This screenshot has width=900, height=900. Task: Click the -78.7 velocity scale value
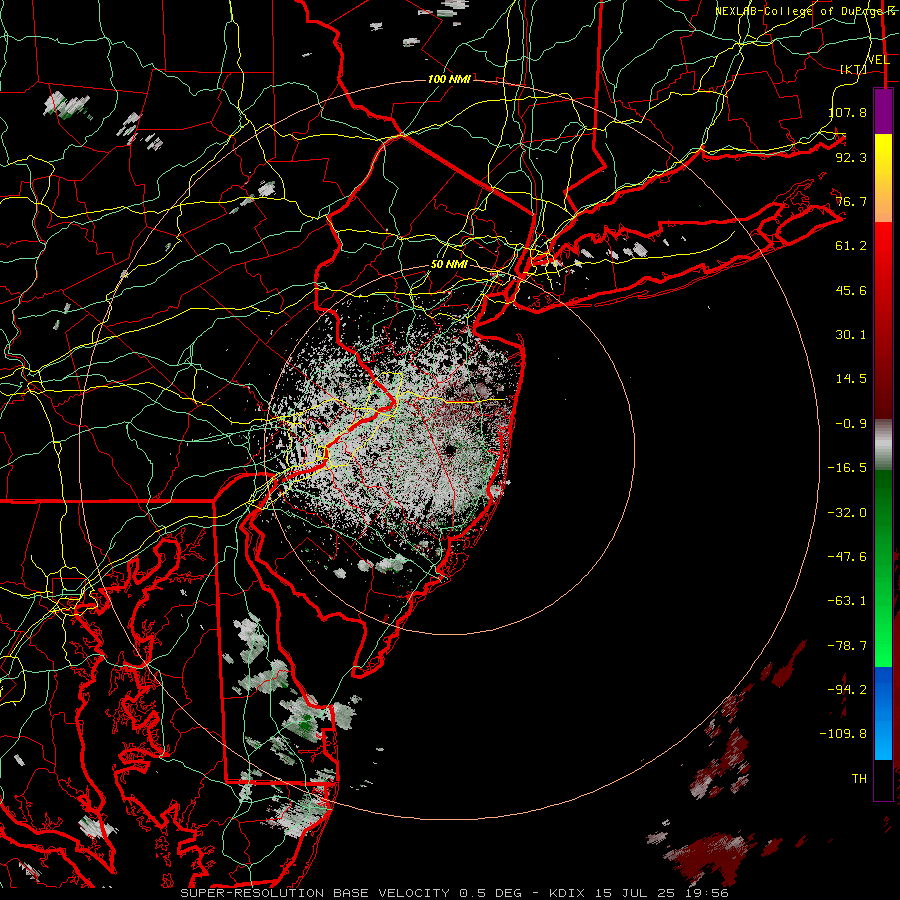click(x=848, y=646)
